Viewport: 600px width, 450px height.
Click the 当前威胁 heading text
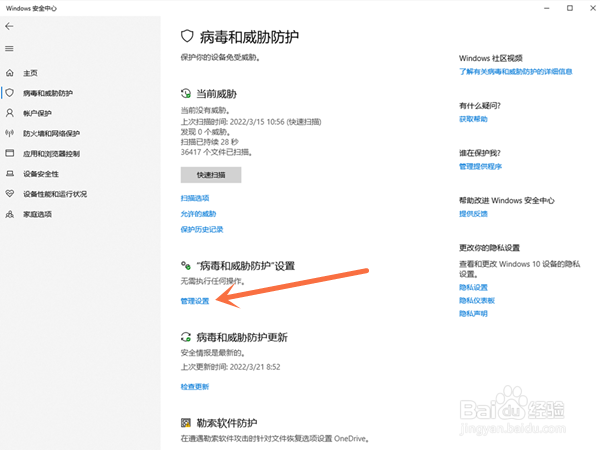(x=217, y=94)
